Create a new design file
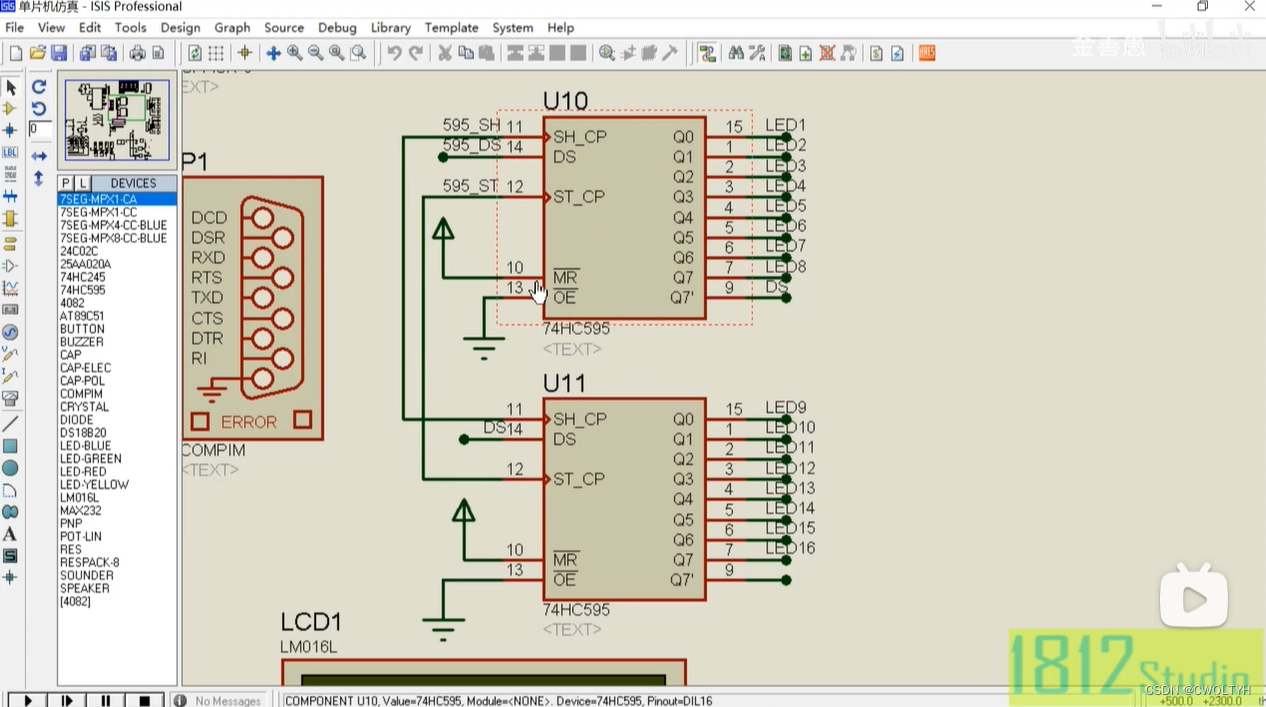Image resolution: width=1266 pixels, height=707 pixels. (15, 53)
